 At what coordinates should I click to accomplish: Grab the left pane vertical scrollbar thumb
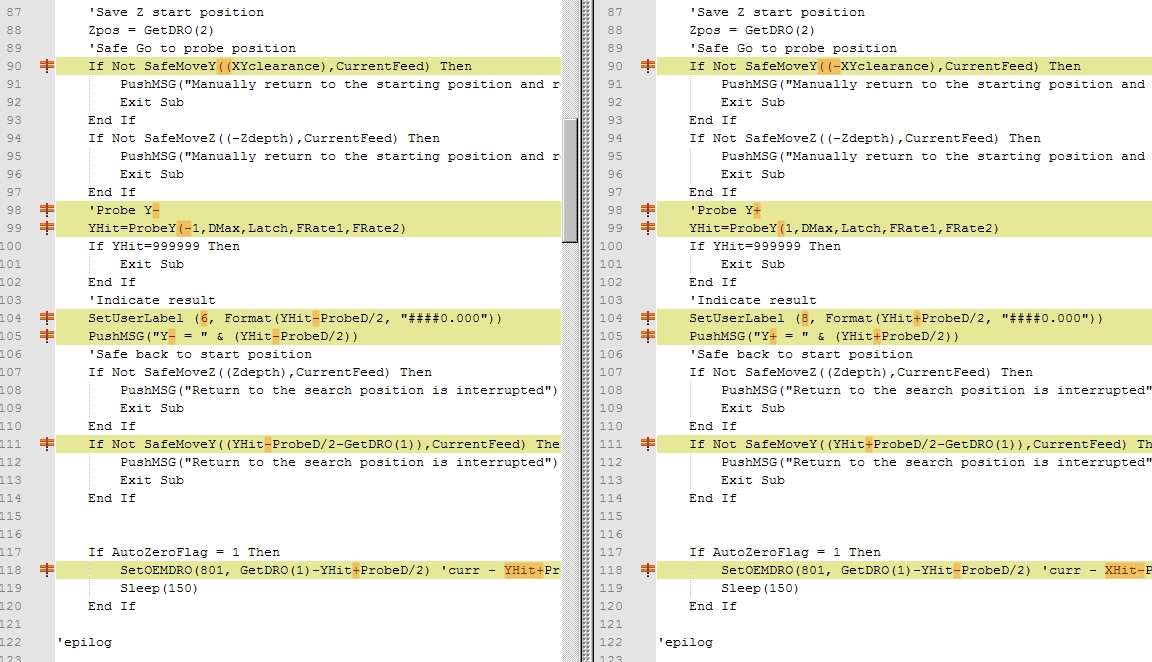click(570, 180)
